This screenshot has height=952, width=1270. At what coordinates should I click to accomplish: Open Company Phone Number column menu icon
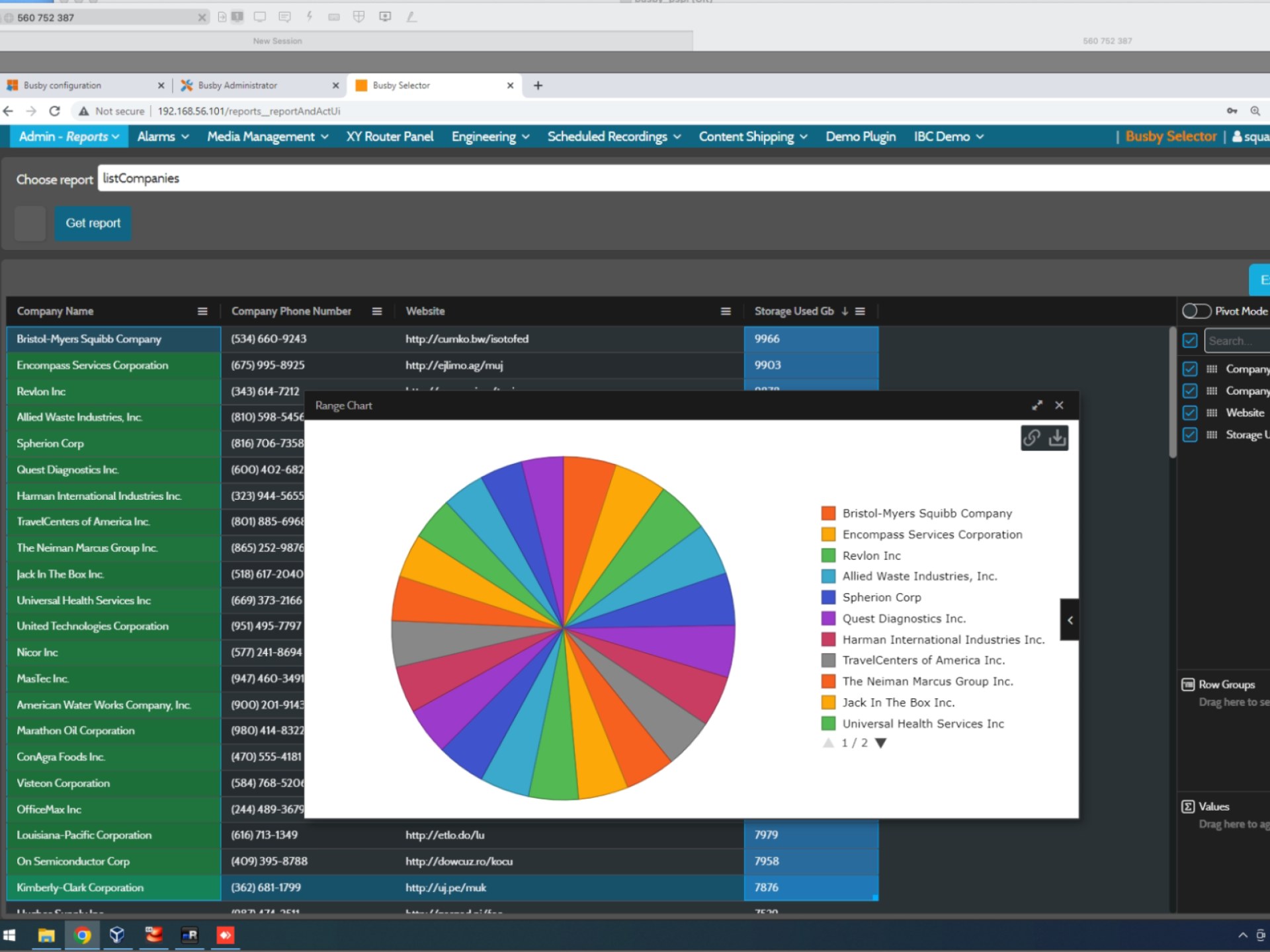coord(377,311)
